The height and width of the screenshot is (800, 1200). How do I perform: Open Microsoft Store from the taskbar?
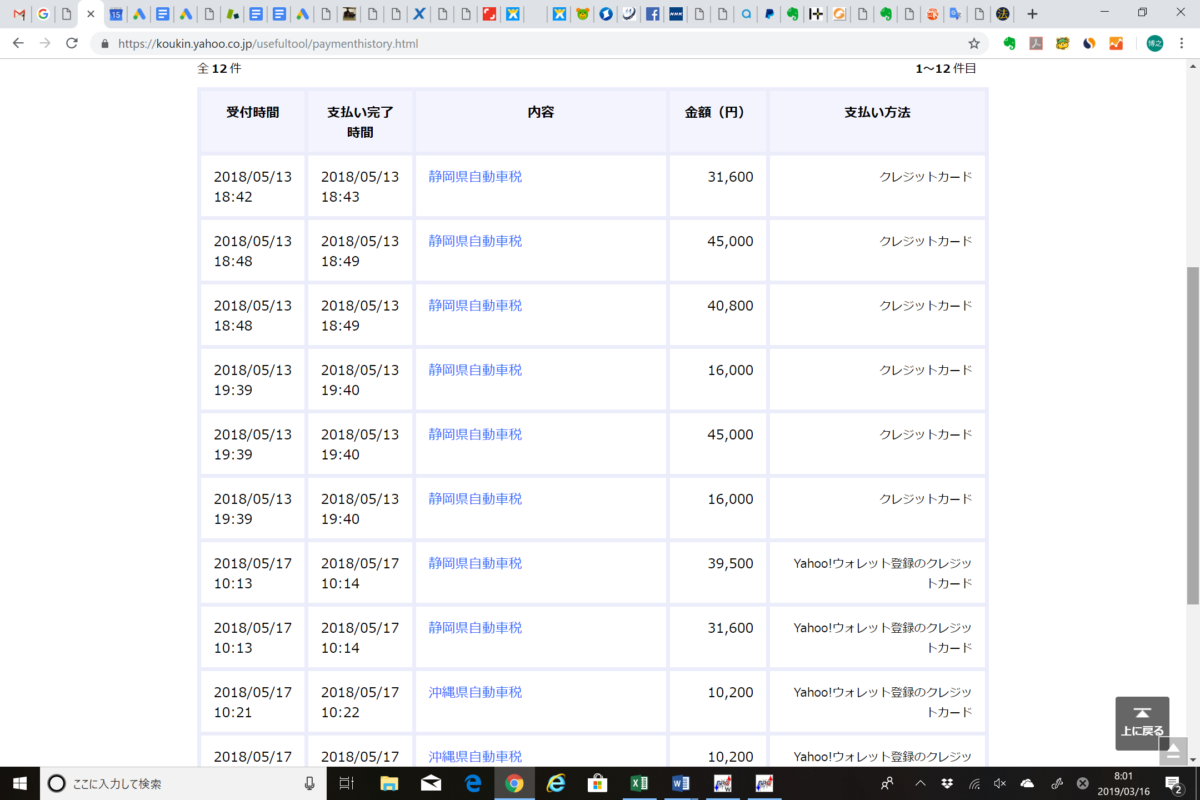tap(598, 783)
